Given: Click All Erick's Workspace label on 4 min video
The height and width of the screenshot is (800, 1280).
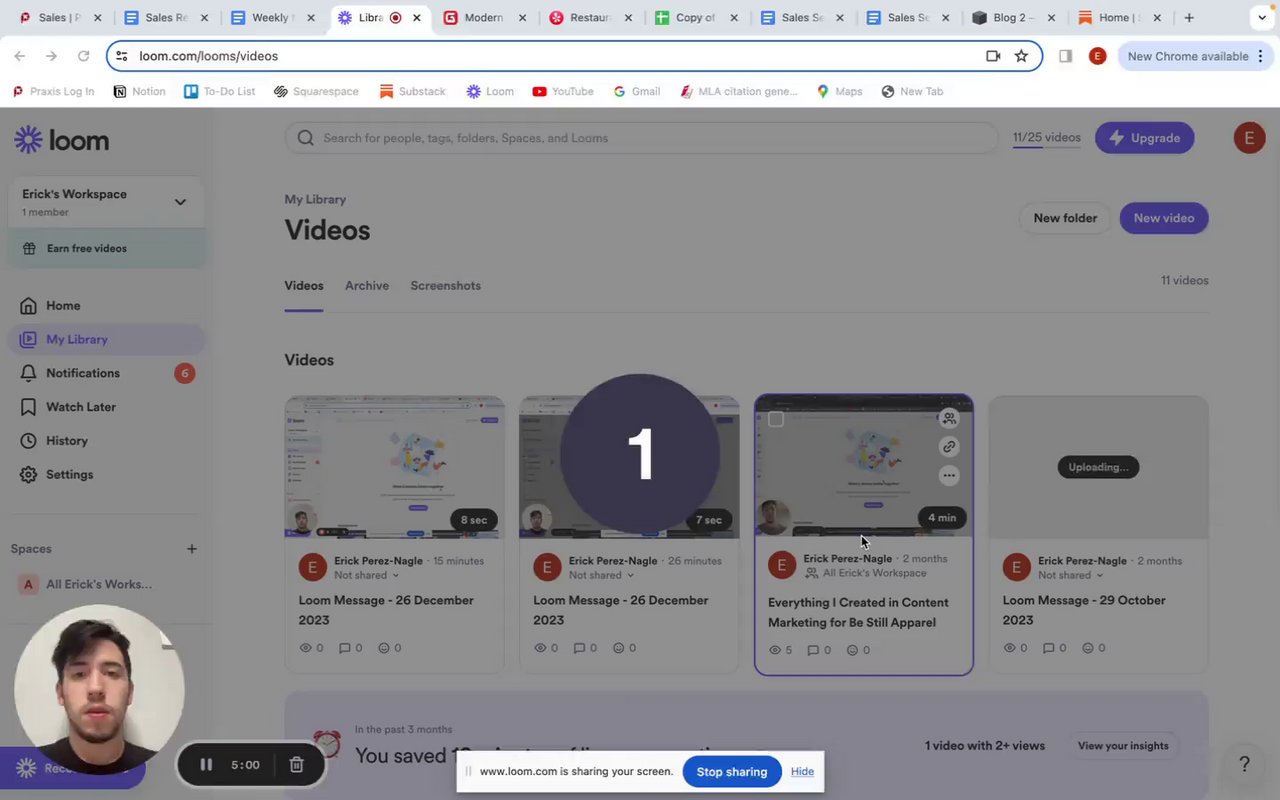Looking at the screenshot, I should 866,573.
